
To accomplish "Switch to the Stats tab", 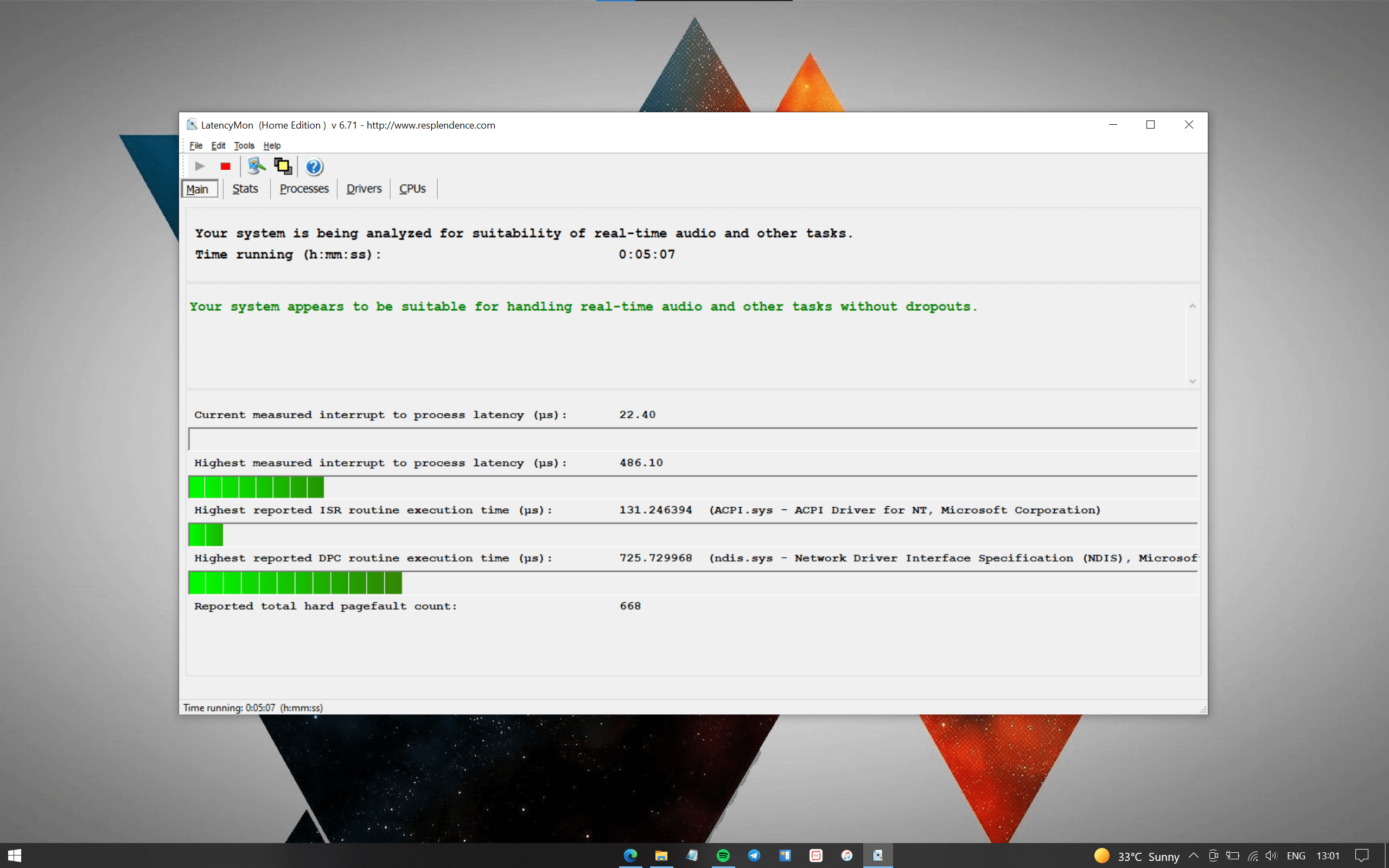I will [245, 189].
